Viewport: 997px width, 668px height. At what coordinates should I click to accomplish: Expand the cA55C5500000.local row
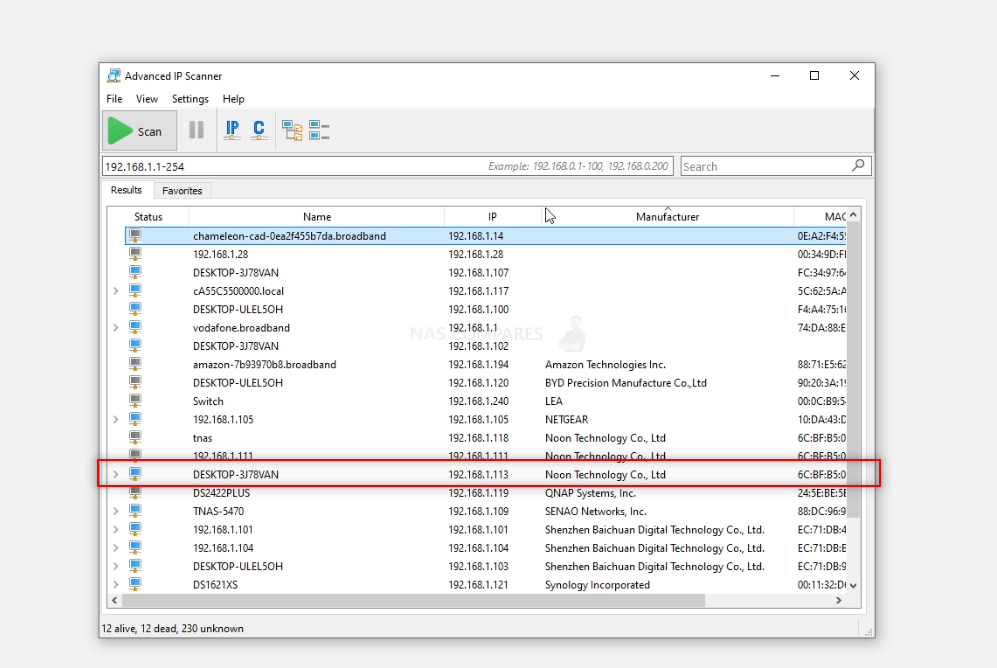click(x=116, y=291)
